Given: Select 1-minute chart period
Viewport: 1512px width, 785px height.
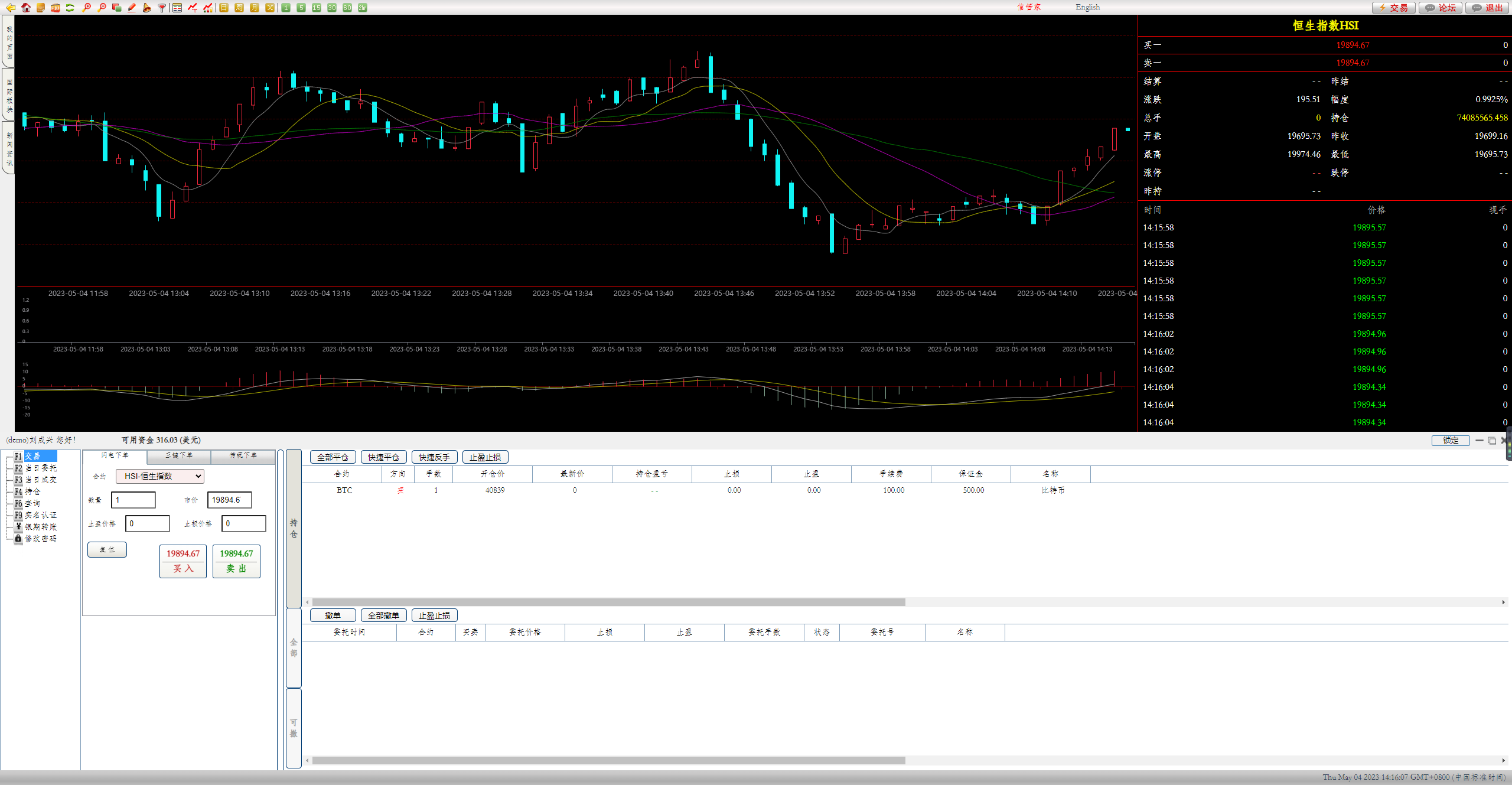Looking at the screenshot, I should coord(286,8).
